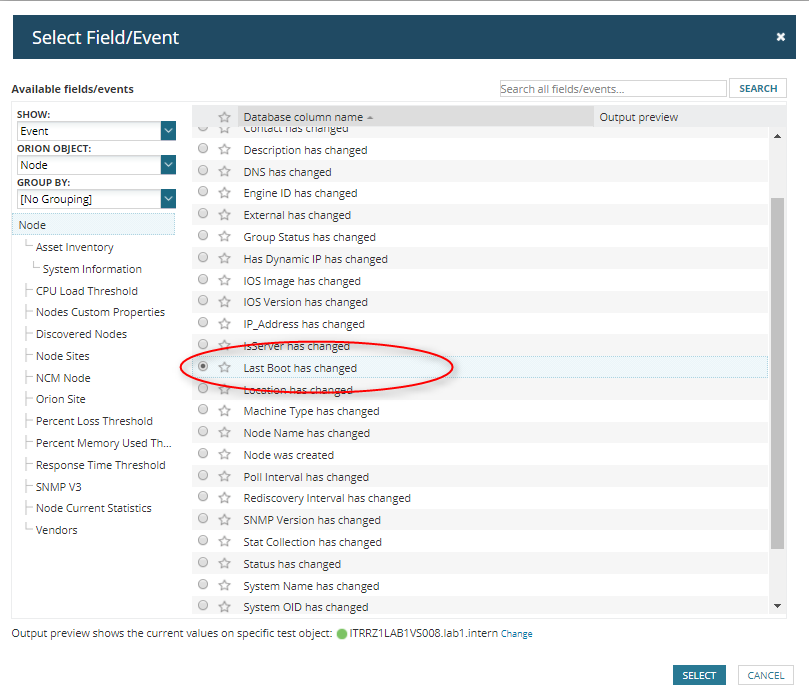Viewport: 809px width, 700px height.
Task: Click the star icon in the column header
Action: click(x=224, y=117)
